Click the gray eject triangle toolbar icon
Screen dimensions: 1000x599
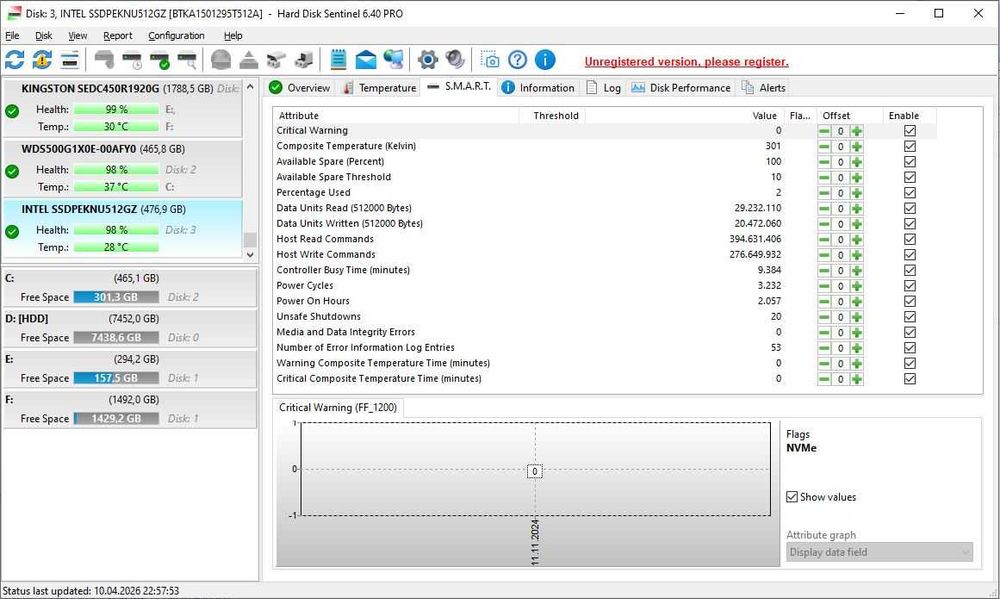pos(249,60)
